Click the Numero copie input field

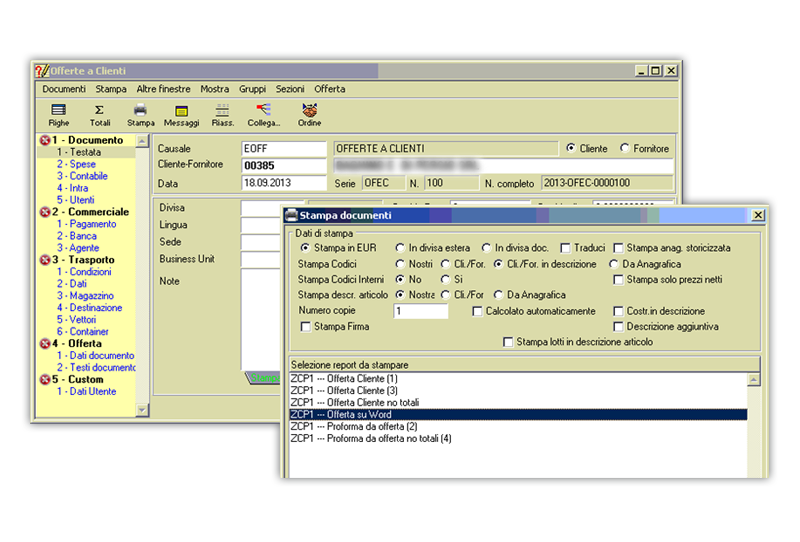(x=421, y=312)
